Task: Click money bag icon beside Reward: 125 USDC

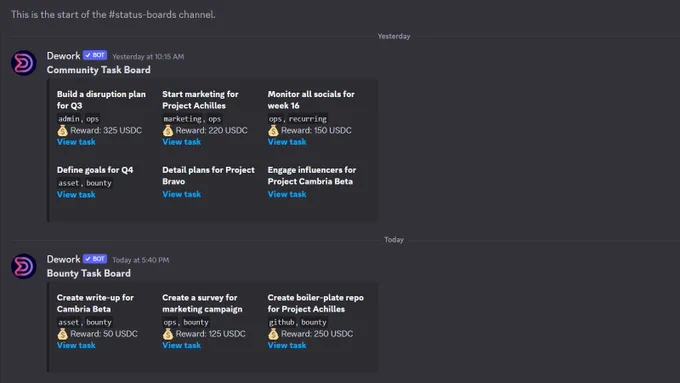Action: 168,334
